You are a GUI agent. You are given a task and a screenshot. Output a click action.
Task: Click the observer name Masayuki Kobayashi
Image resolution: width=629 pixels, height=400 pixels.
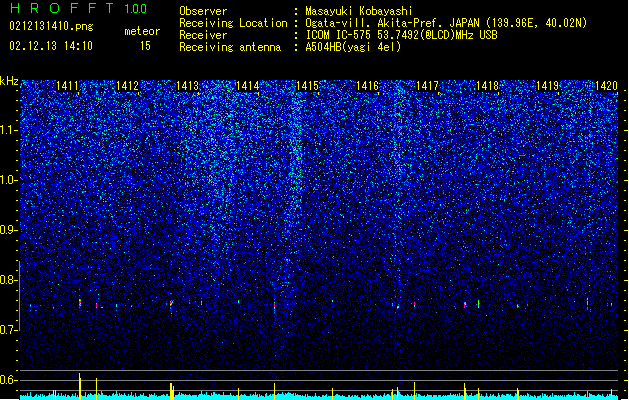[x=359, y=11]
